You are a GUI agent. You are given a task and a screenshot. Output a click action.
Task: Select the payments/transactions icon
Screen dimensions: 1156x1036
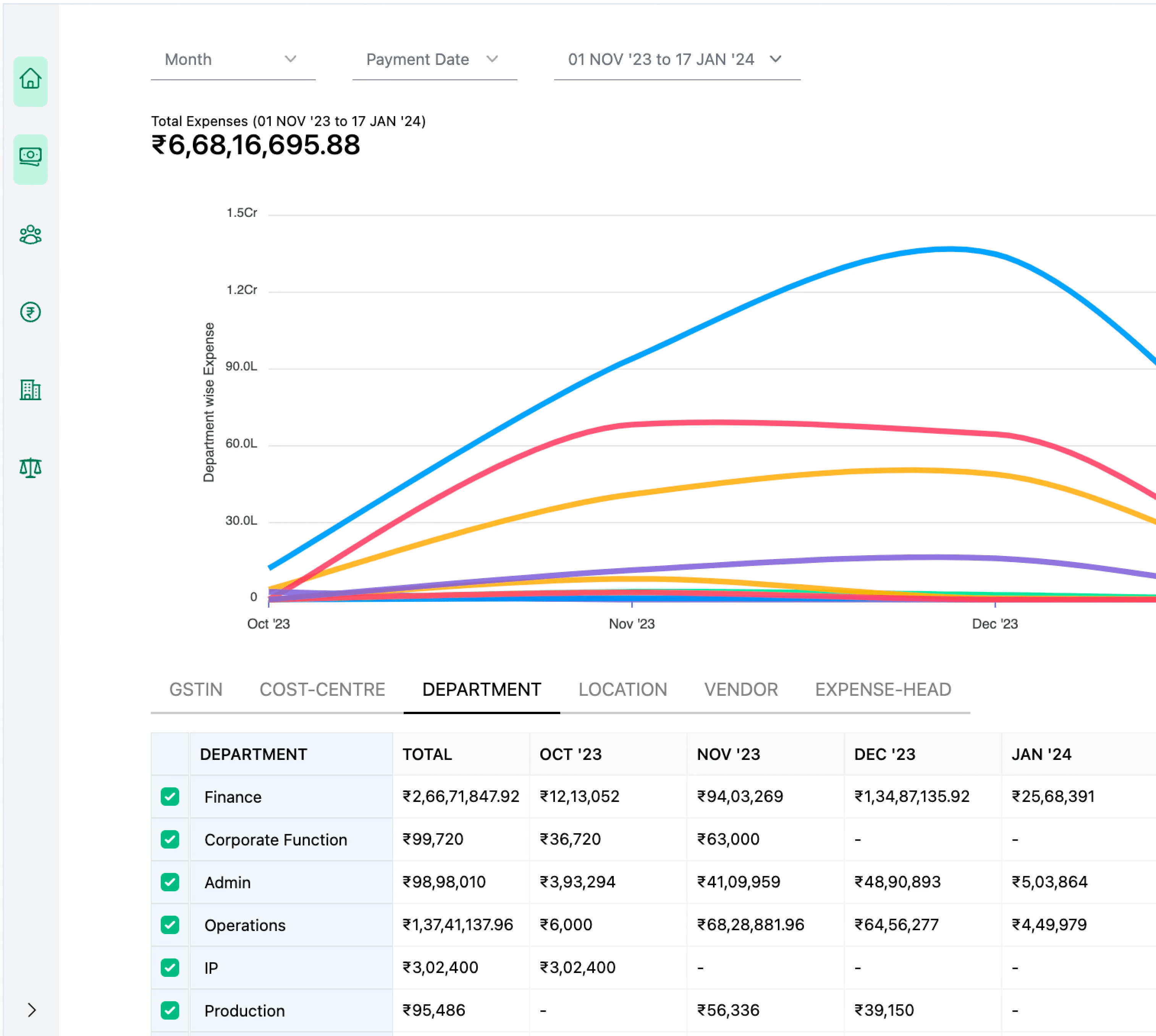click(30, 155)
